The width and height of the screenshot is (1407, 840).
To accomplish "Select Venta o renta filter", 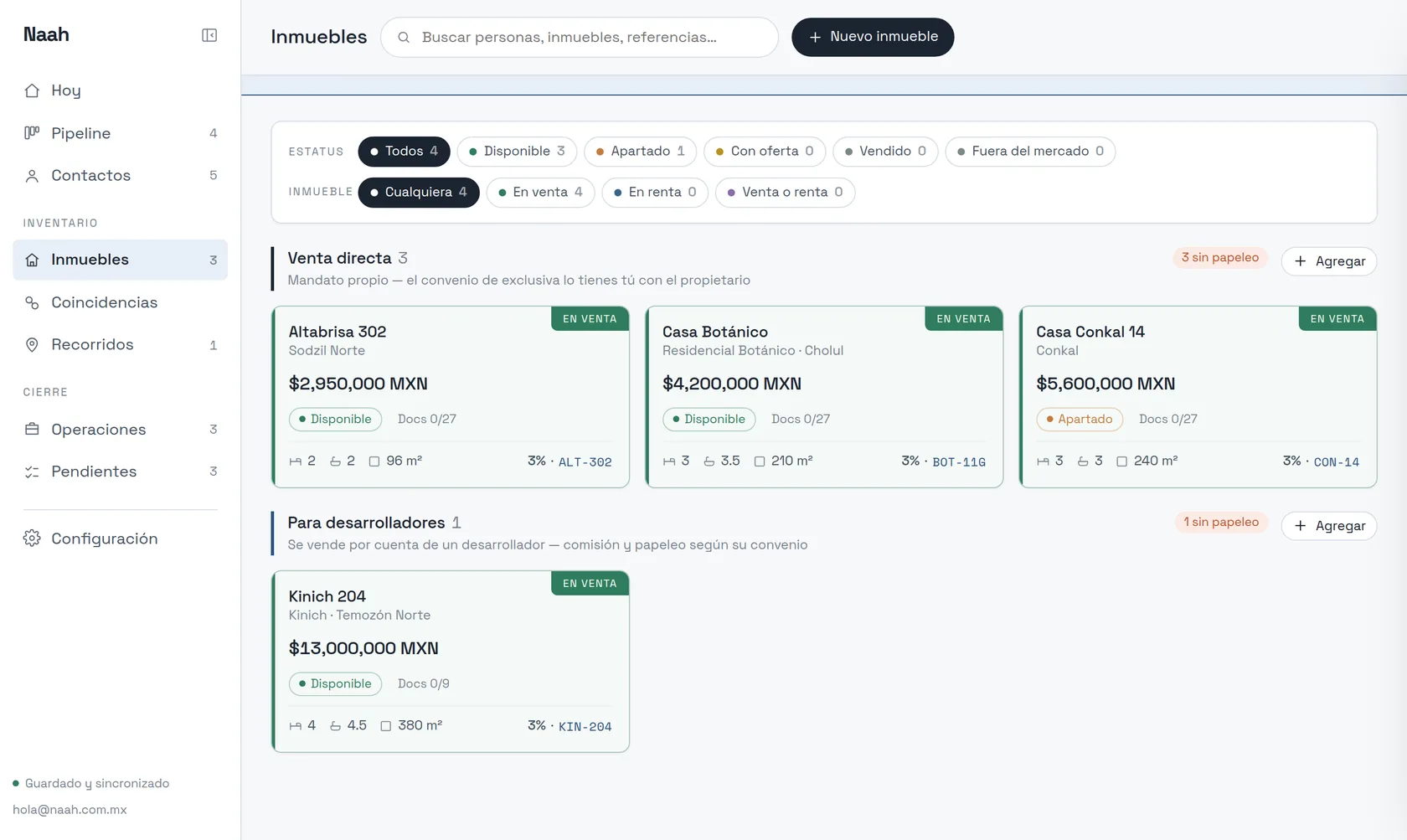I will click(x=785, y=193).
